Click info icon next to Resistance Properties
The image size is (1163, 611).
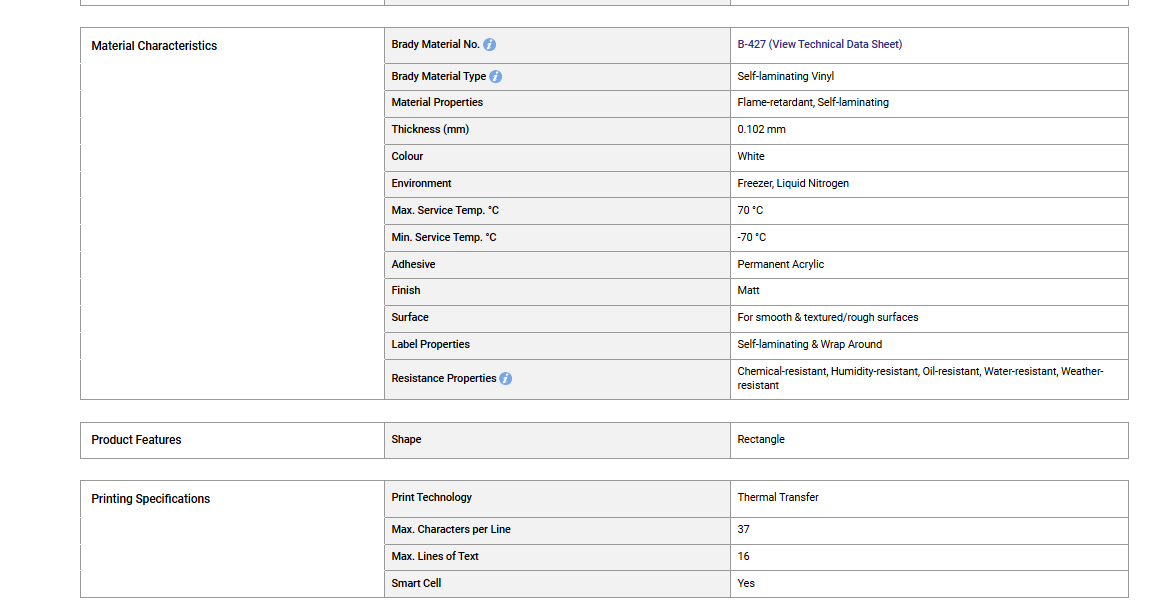point(505,378)
